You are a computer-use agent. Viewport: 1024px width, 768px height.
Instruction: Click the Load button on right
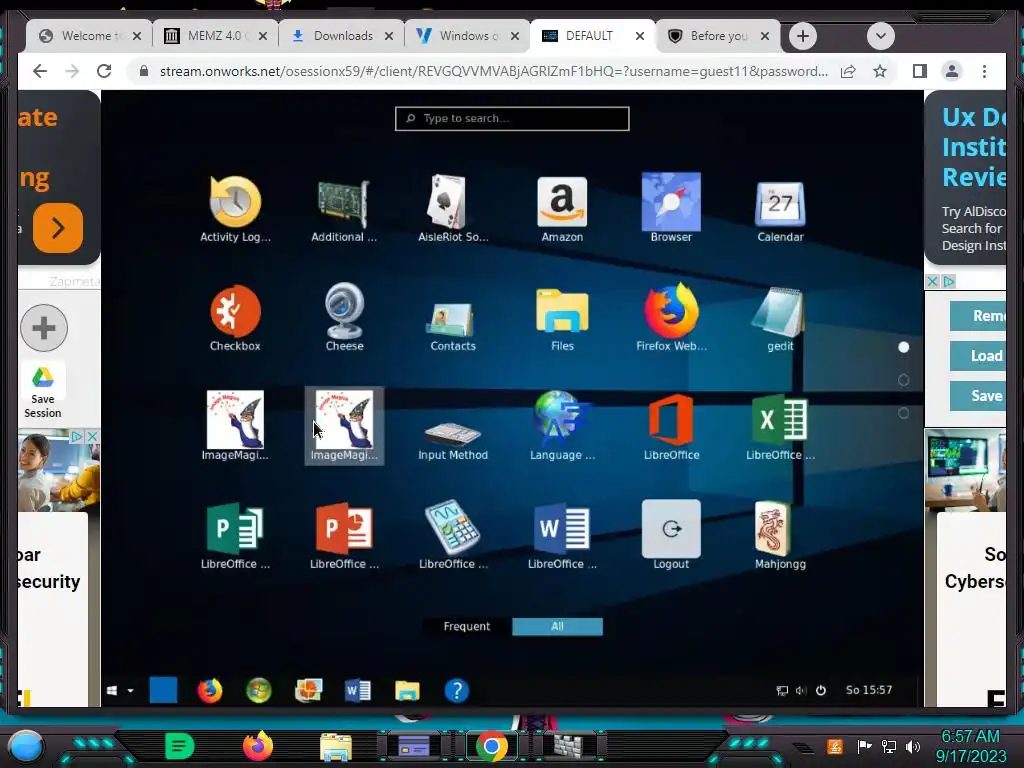pos(978,356)
